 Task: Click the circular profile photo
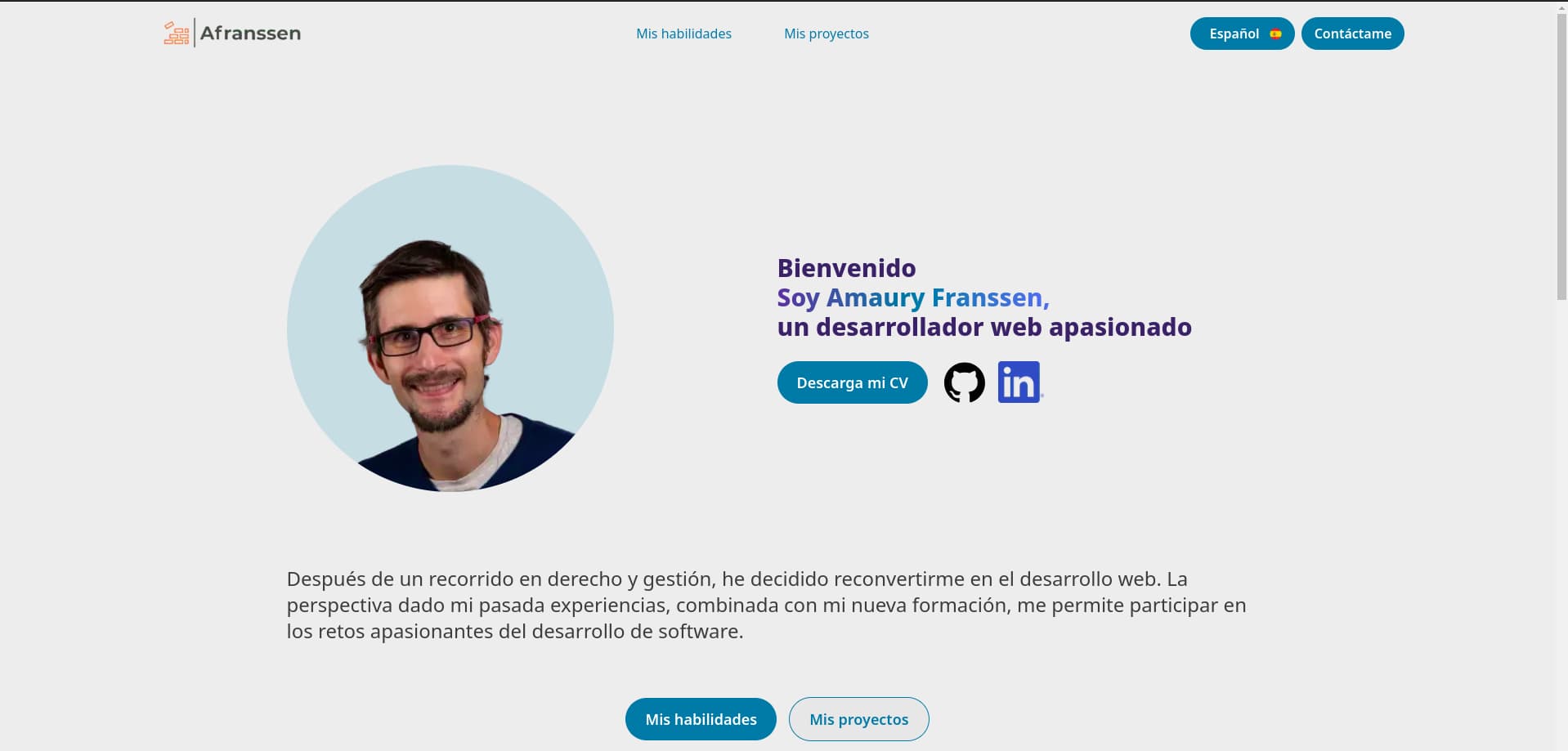[x=450, y=329]
